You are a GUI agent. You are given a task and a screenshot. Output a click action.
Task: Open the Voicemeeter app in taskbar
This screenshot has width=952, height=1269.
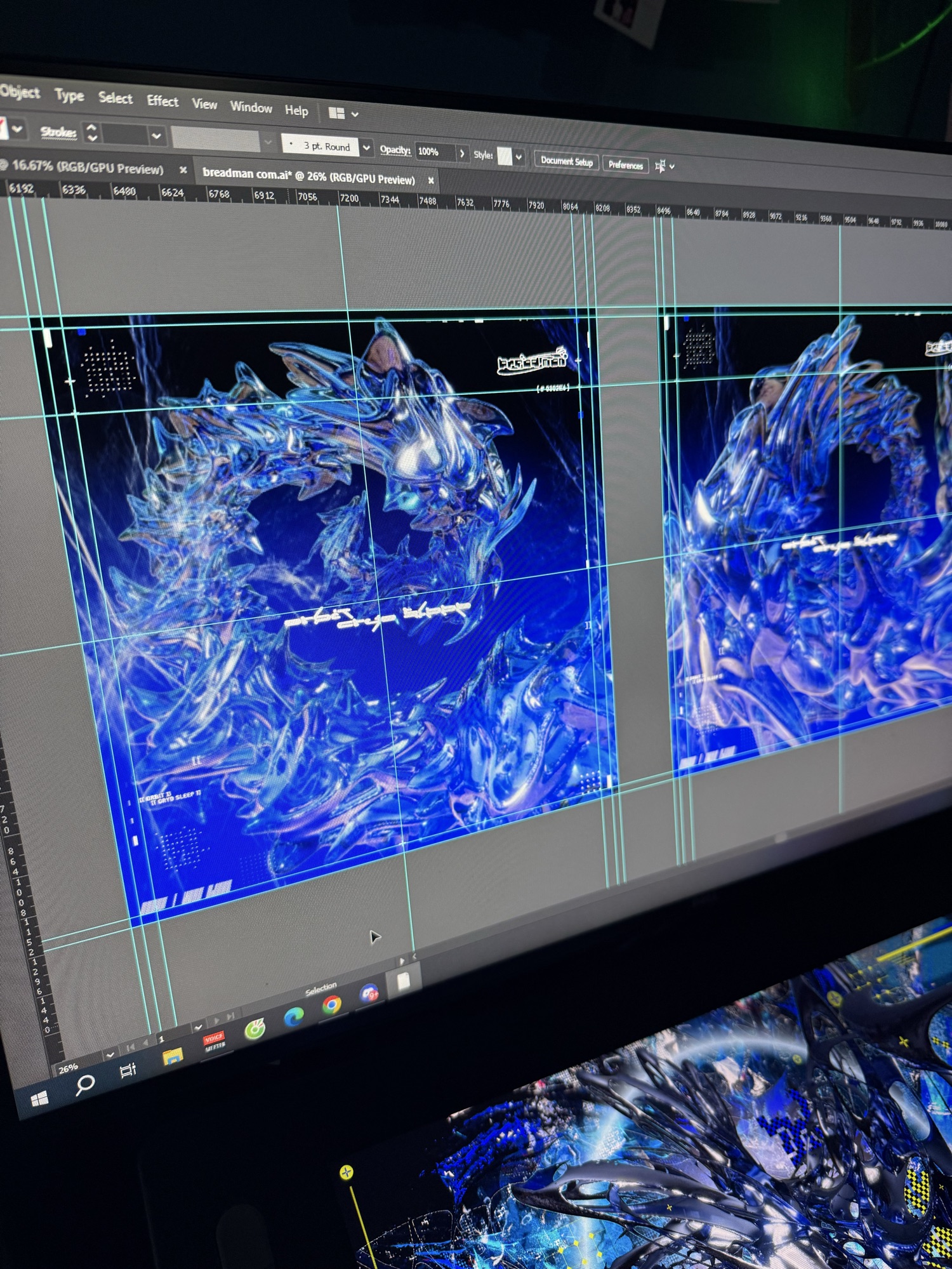pyautogui.click(x=214, y=1041)
